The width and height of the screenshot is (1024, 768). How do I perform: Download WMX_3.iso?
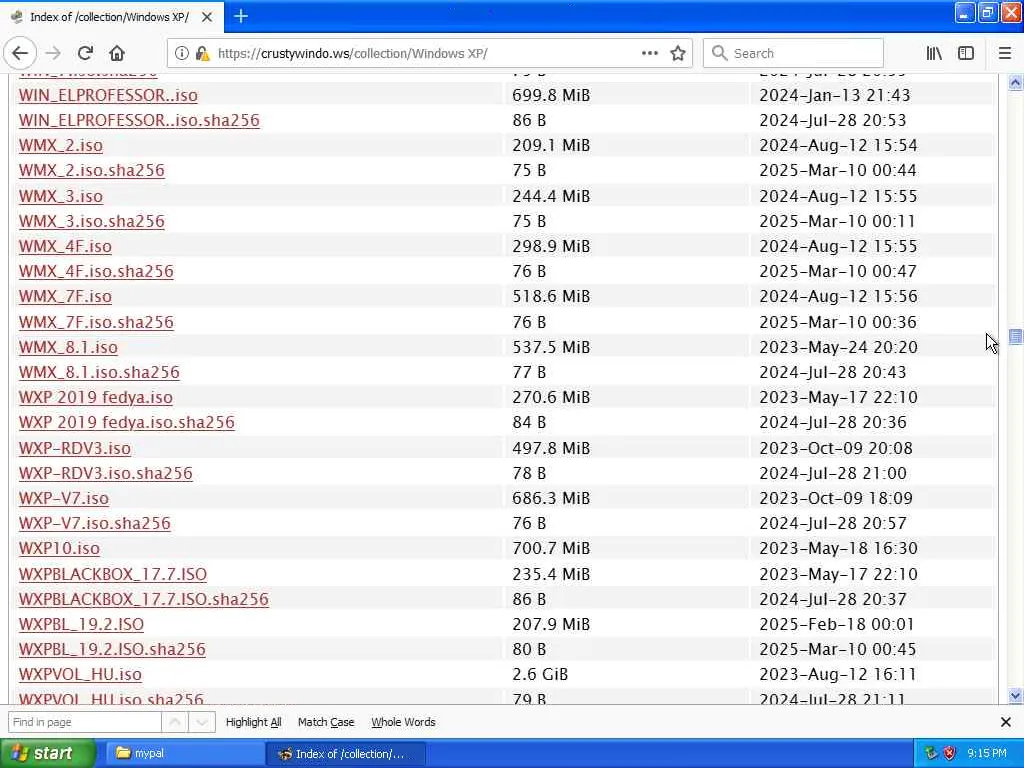(61, 196)
